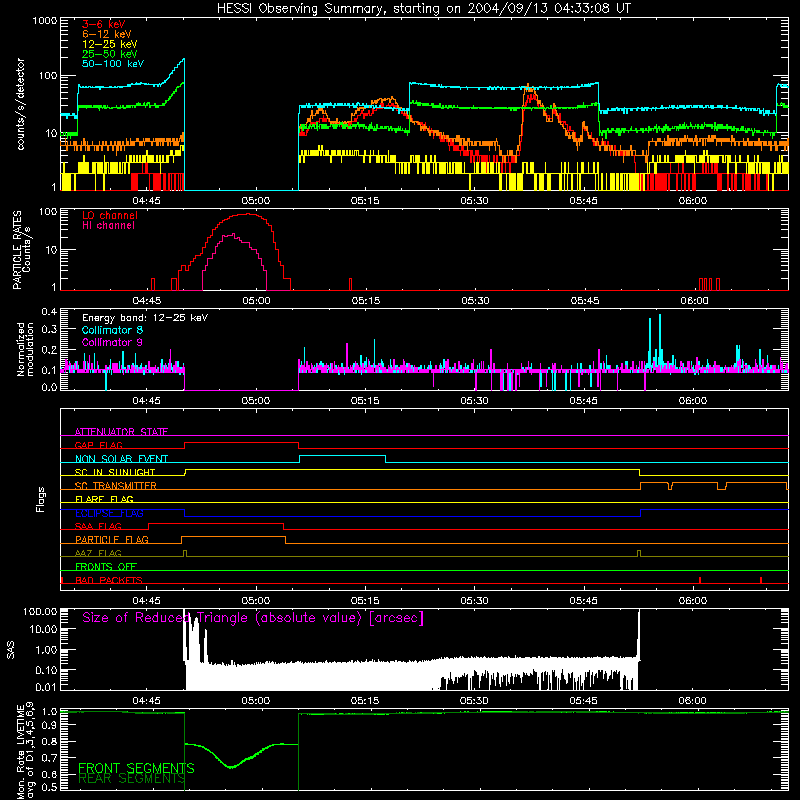Image resolution: width=800 pixels, height=800 pixels.
Task: Select the 6-12 keV legend label
Action: pyautogui.click(x=107, y=34)
